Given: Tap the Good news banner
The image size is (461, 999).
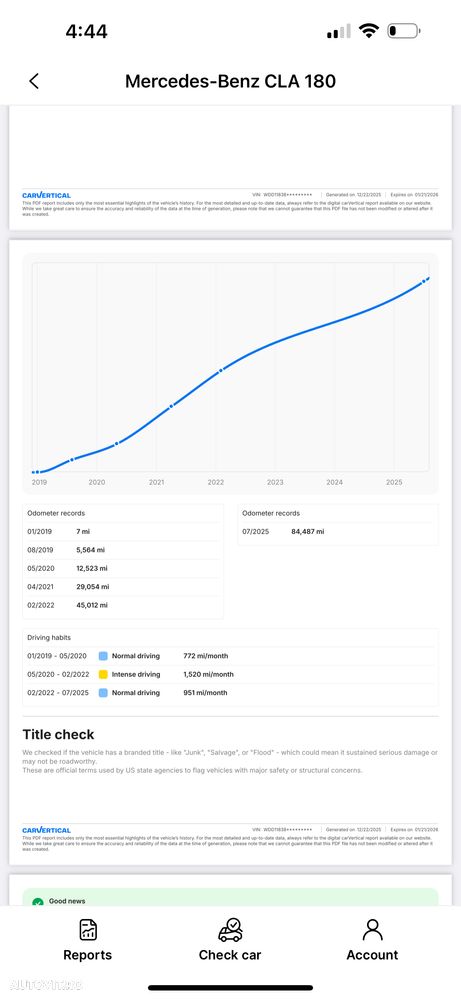Looking at the screenshot, I should pos(230,898).
